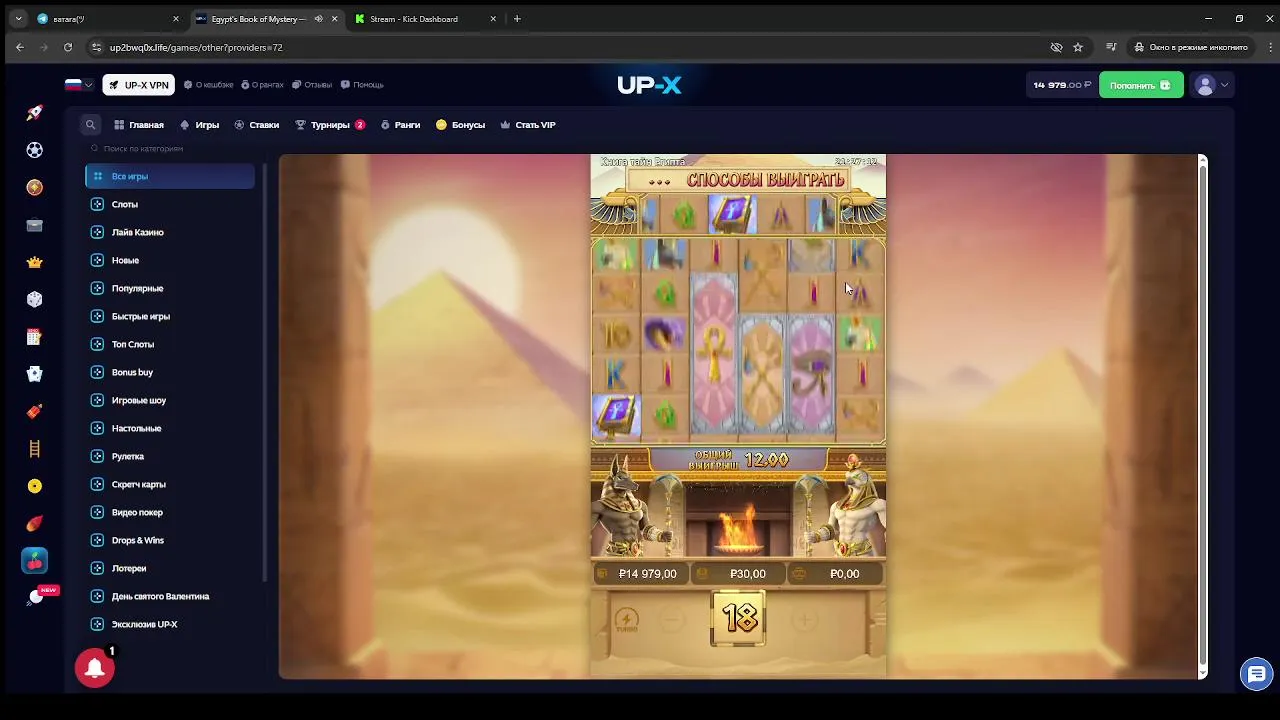This screenshot has height=720, width=1280.
Task: Open the Russian flag language dropdown
Action: click(79, 85)
